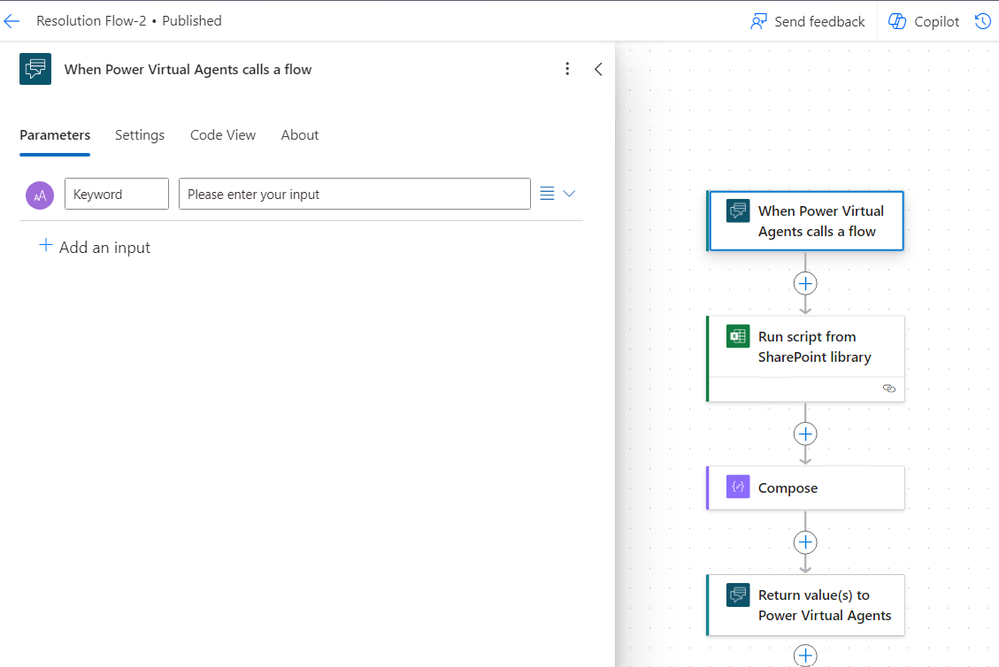The width and height of the screenshot is (999, 667).
Task: Click the Excel icon on Run script node
Action: click(738, 337)
